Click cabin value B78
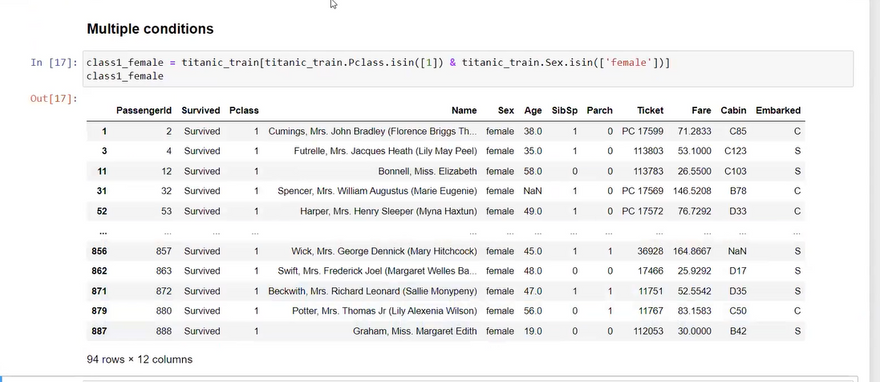The width and height of the screenshot is (880, 382). [738, 191]
